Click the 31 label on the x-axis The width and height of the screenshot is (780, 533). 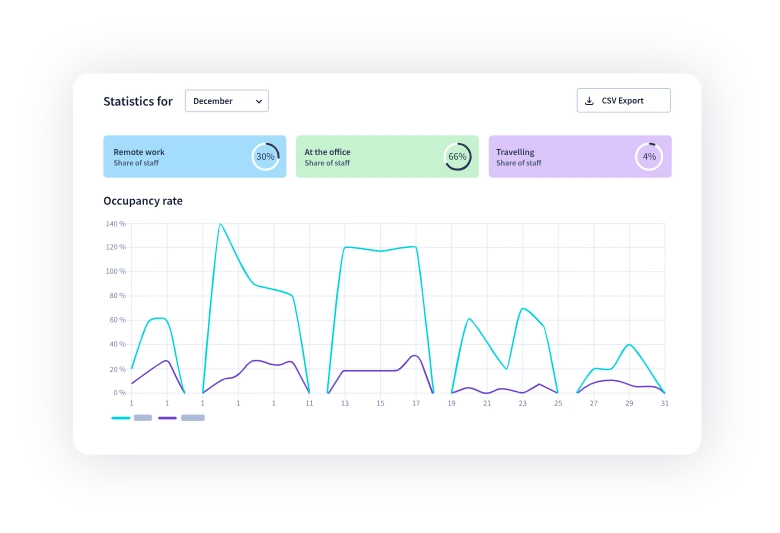point(664,403)
